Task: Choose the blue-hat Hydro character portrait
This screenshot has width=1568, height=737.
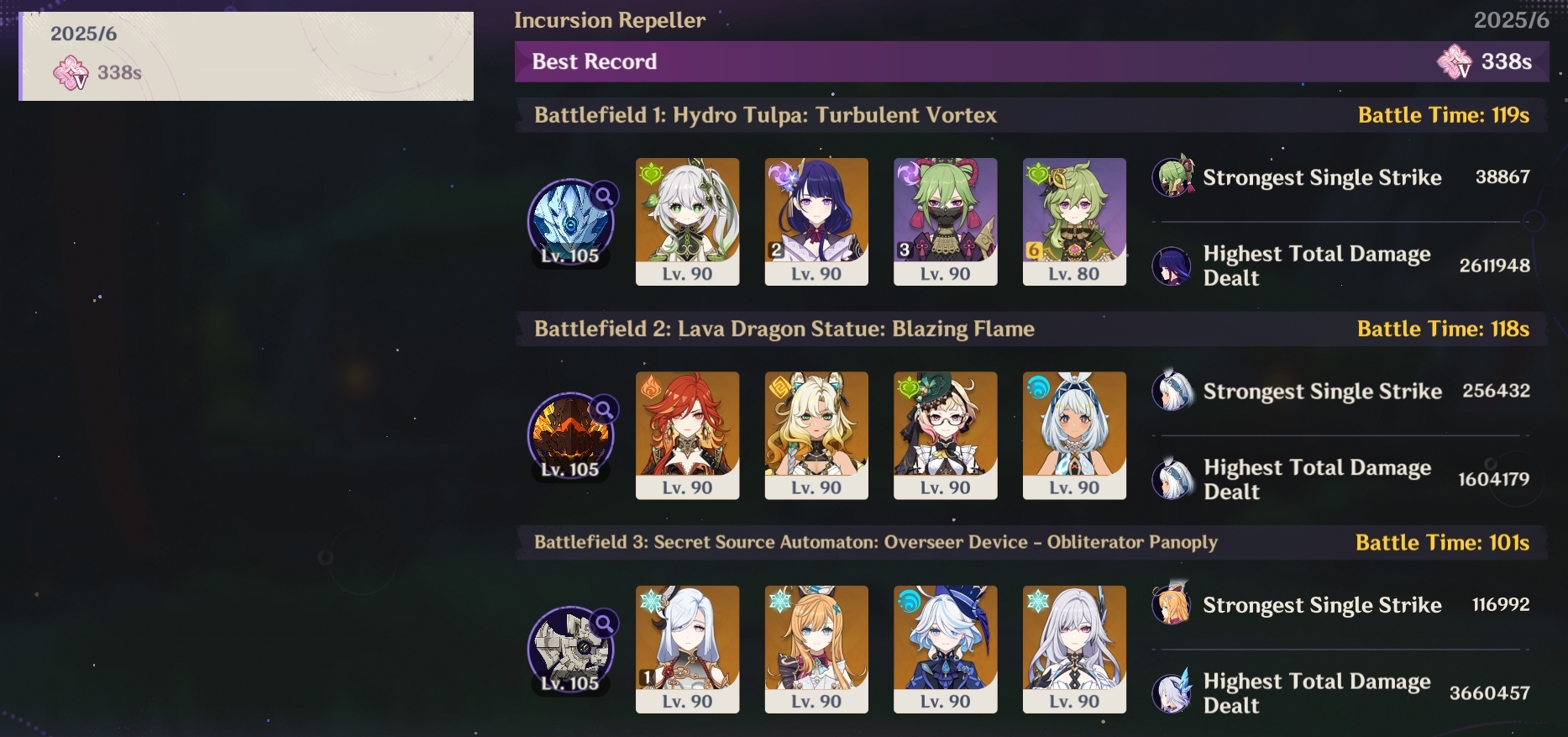Action: point(945,650)
